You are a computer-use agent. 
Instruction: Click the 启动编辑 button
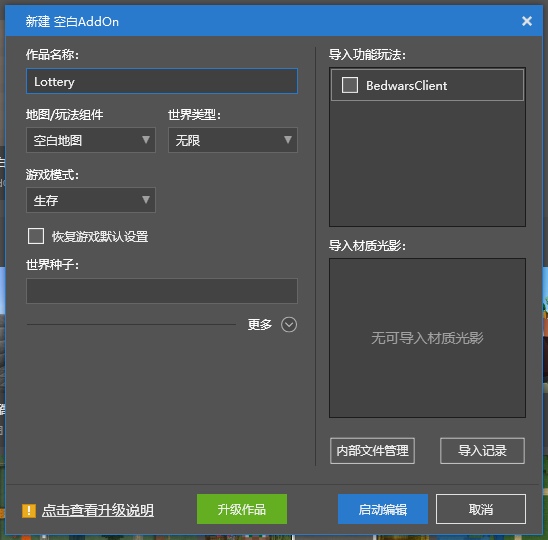click(x=383, y=509)
